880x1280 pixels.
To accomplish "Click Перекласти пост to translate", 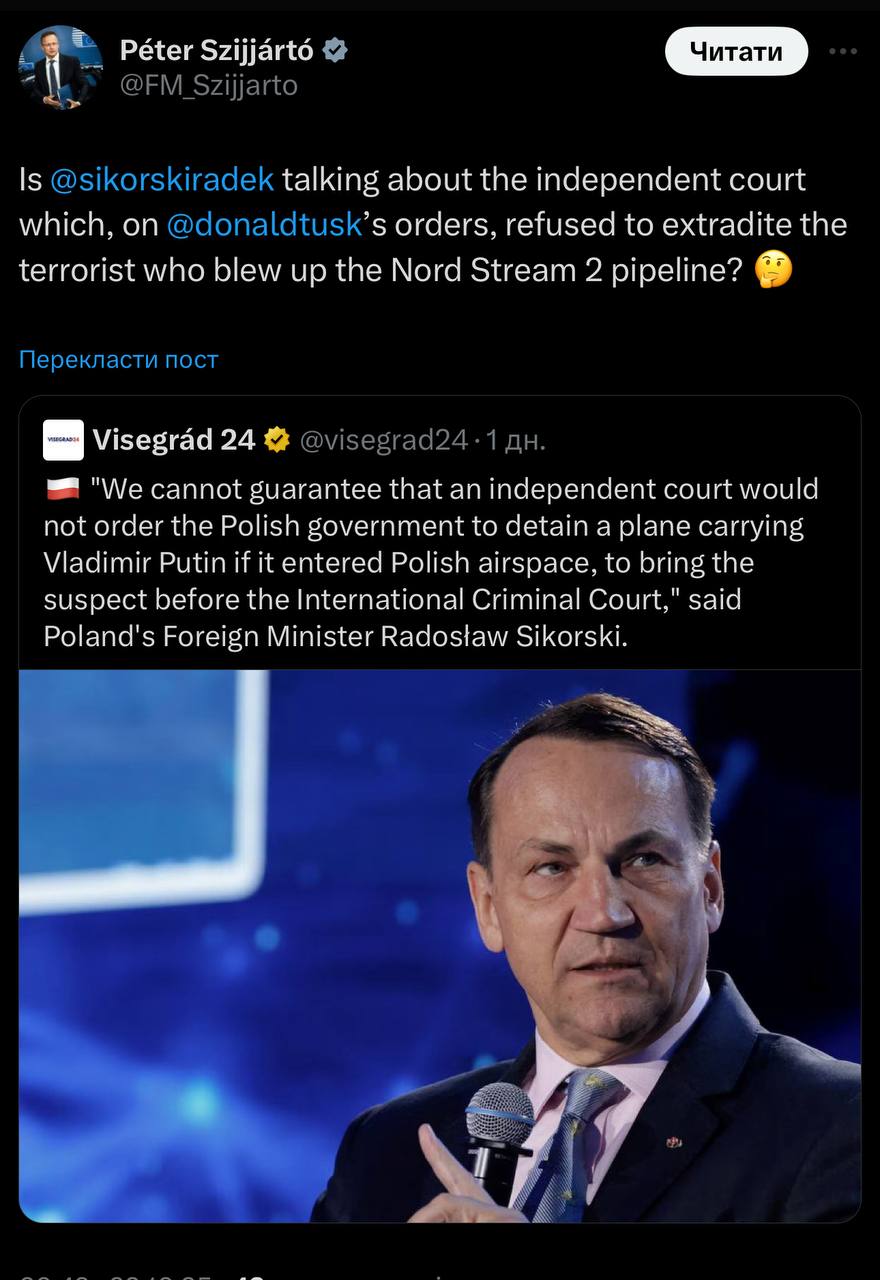I will (x=118, y=359).
